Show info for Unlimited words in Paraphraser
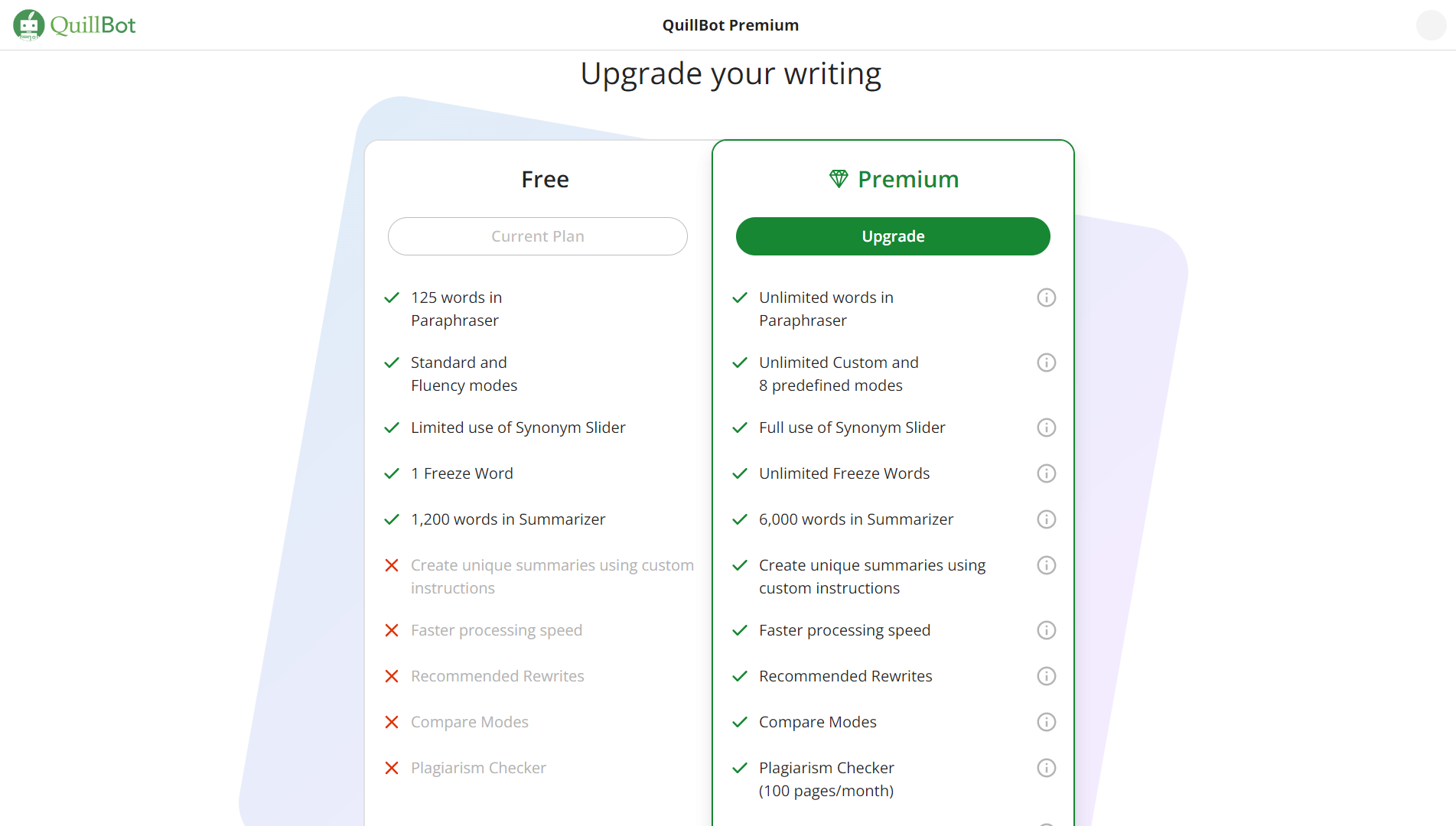The width and height of the screenshot is (1456, 826). point(1046,298)
